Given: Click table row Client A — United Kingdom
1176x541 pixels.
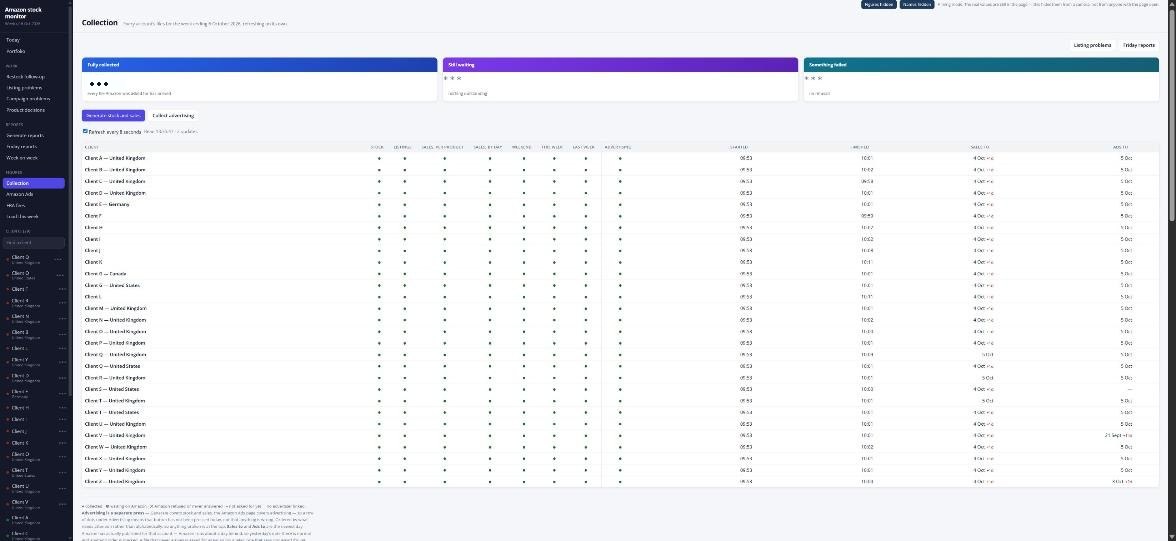Looking at the screenshot, I should point(620,158).
